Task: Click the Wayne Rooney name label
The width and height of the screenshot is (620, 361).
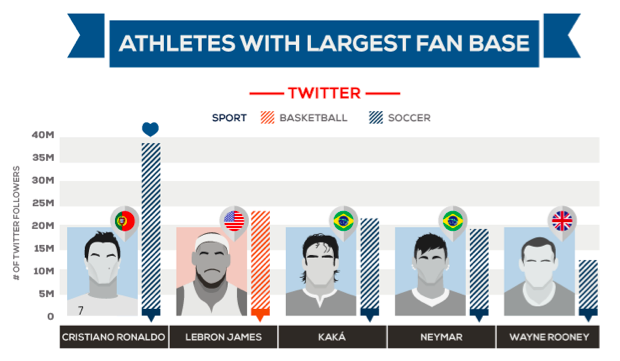Action: [548, 337]
